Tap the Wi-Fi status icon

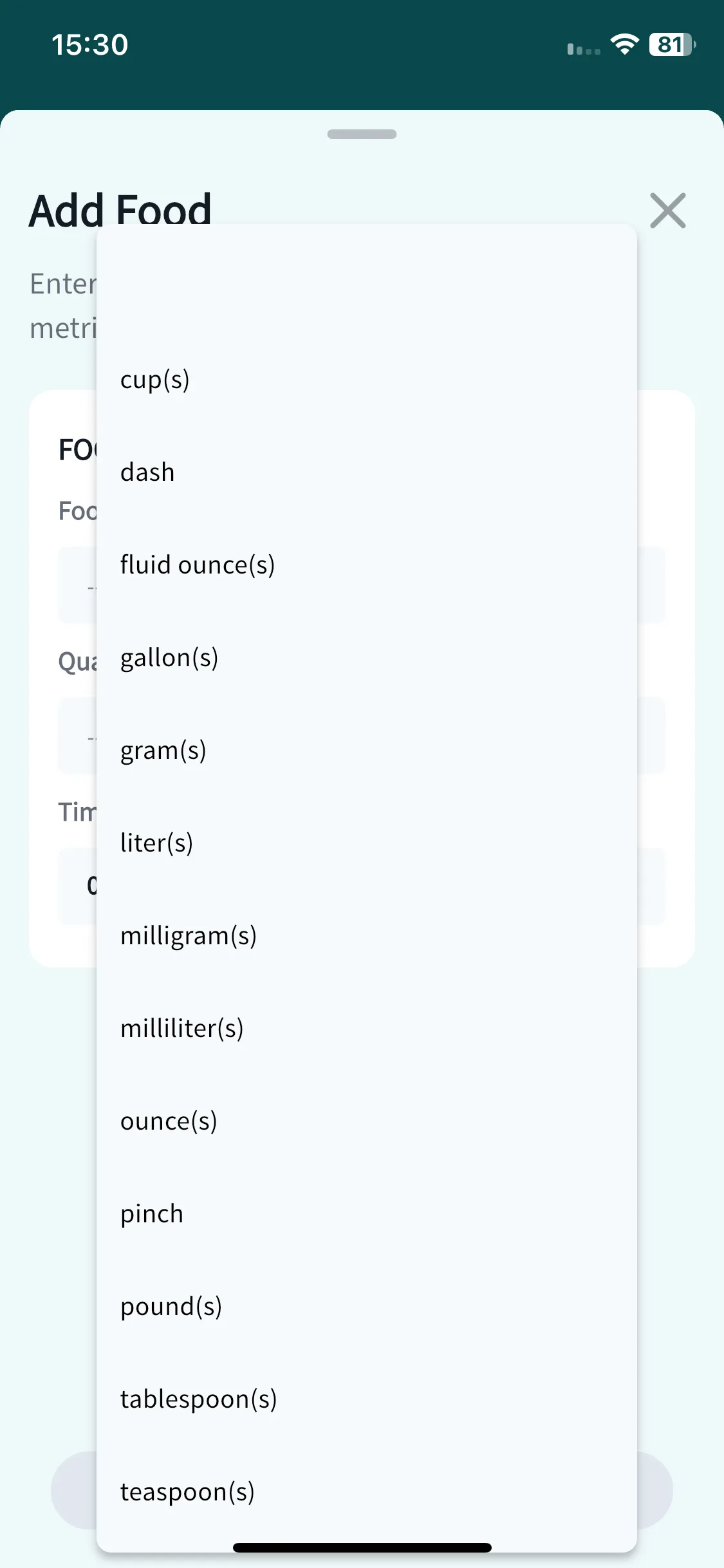pyautogui.click(x=624, y=44)
